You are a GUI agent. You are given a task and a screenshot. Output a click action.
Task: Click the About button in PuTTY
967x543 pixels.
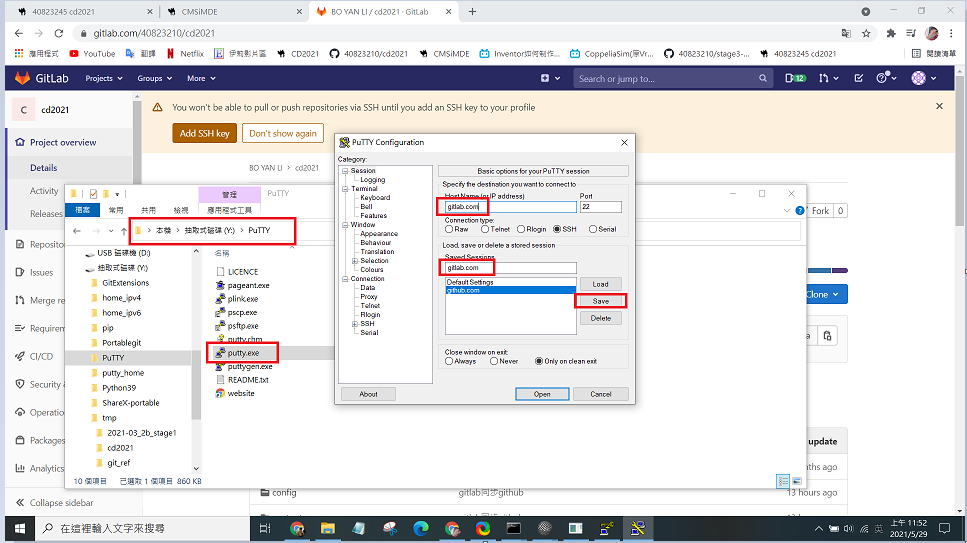(x=368, y=394)
